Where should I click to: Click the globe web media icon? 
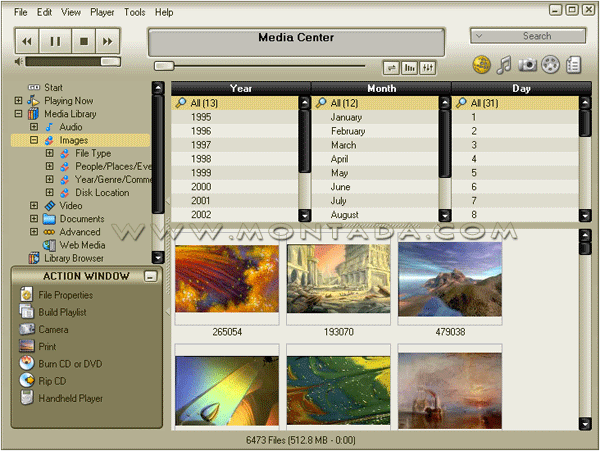[x=481, y=65]
